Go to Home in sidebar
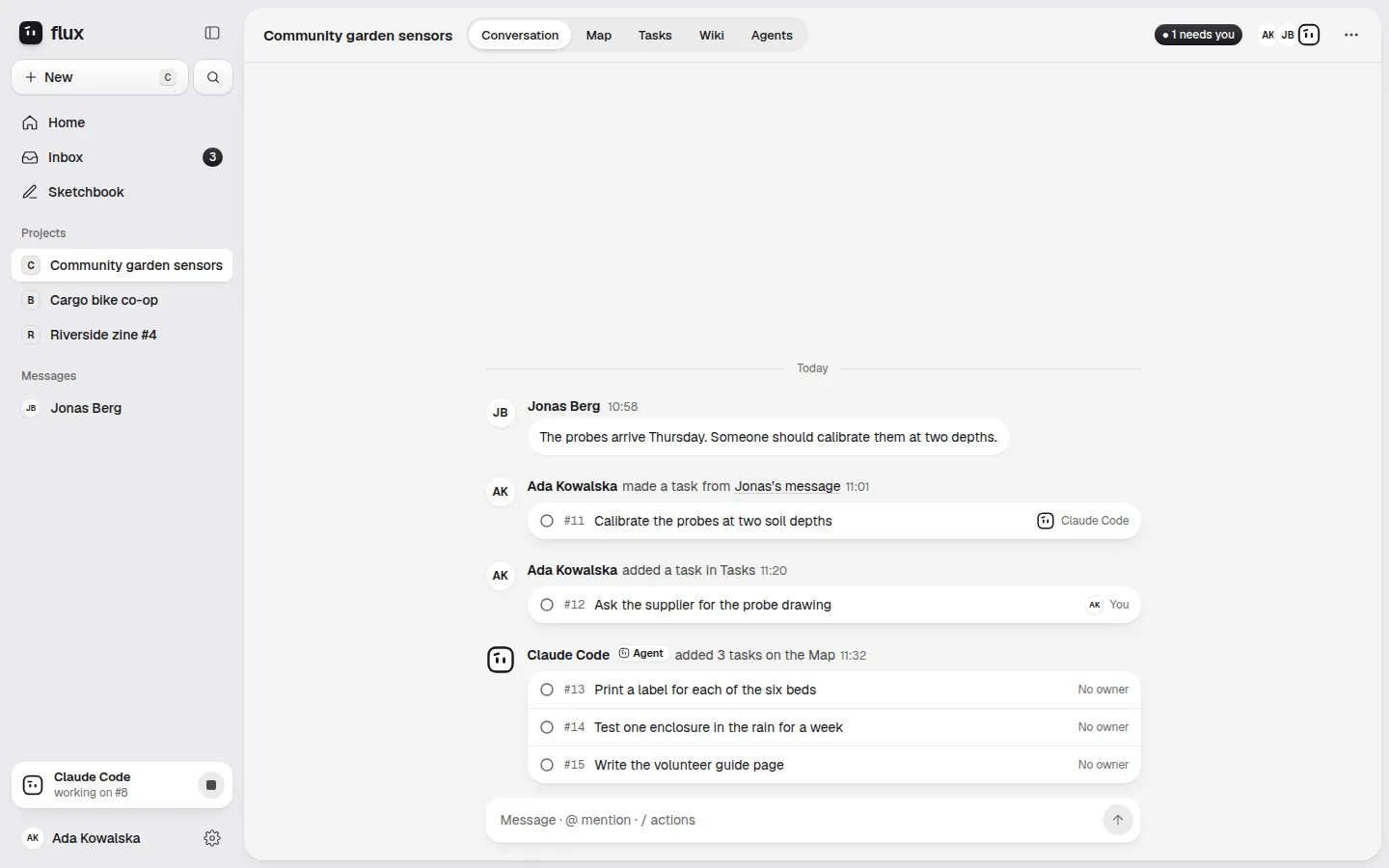1389x868 pixels. coord(122,122)
